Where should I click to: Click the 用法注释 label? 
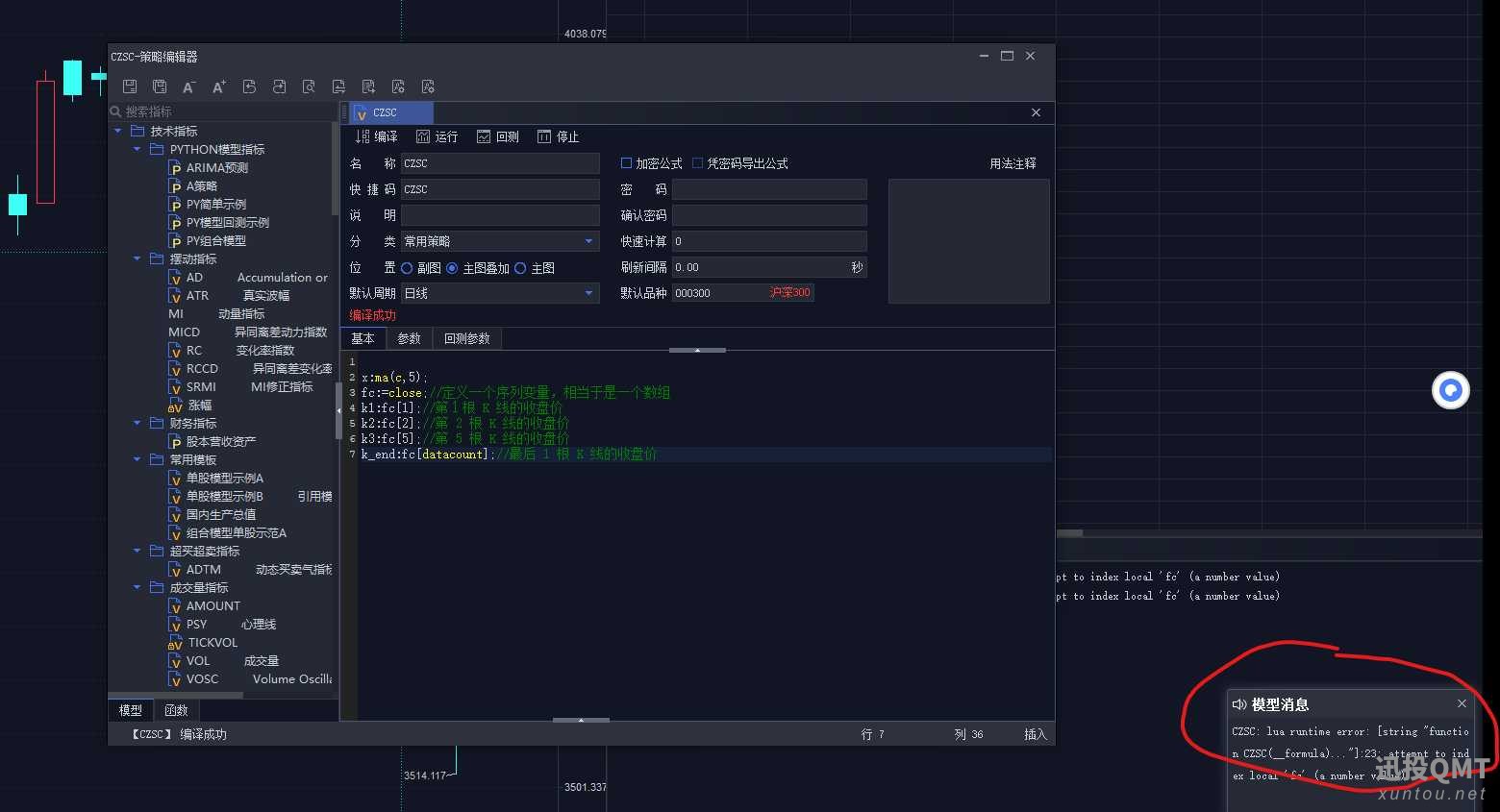[1012, 163]
